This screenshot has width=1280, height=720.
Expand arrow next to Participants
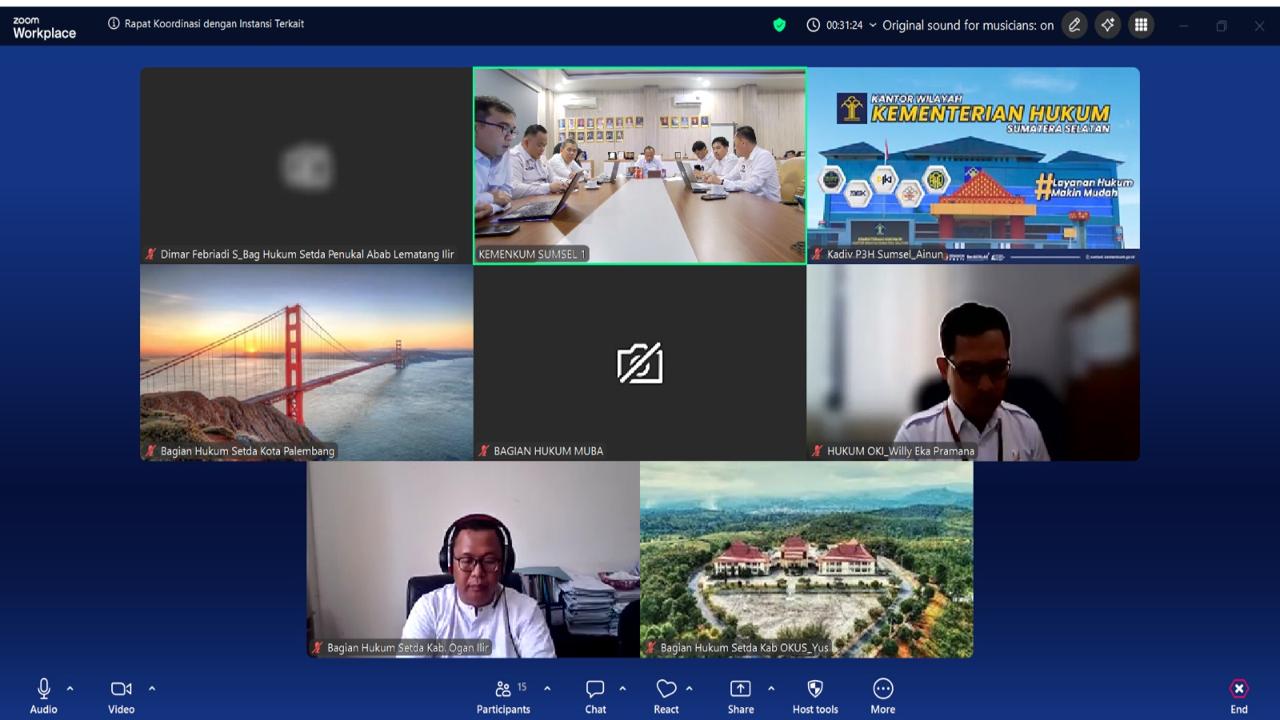pyautogui.click(x=547, y=688)
